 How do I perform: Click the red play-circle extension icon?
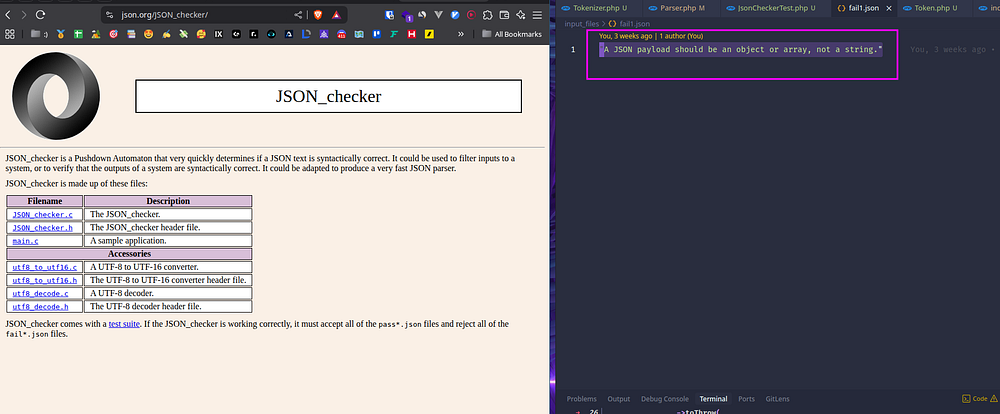tap(471, 14)
